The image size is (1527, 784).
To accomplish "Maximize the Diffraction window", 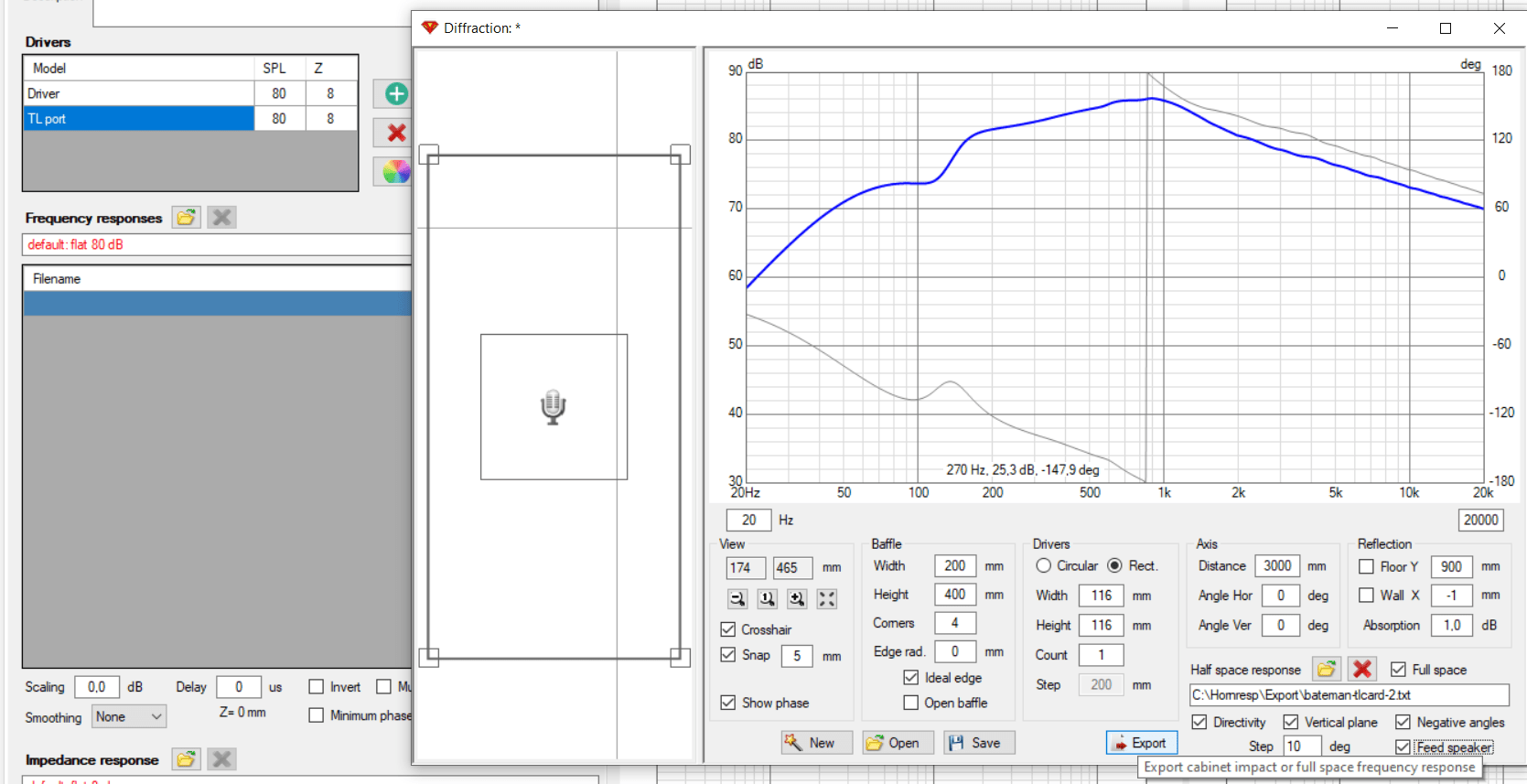I will tap(1446, 28).
